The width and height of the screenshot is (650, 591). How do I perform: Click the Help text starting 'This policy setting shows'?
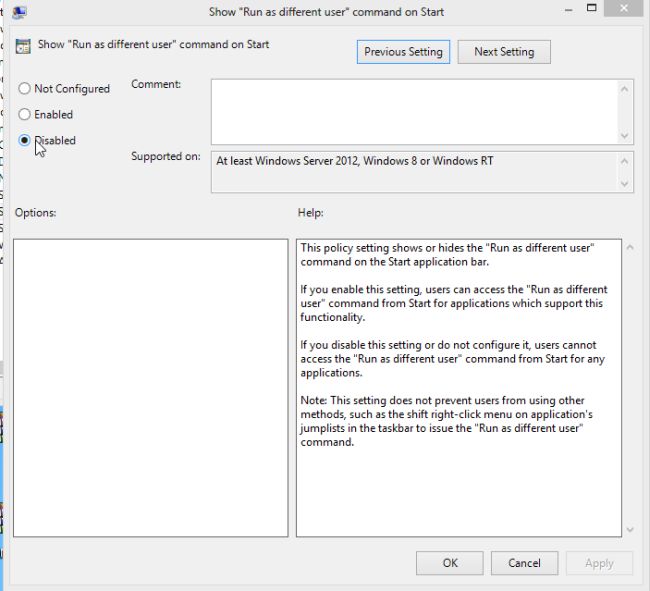447,255
